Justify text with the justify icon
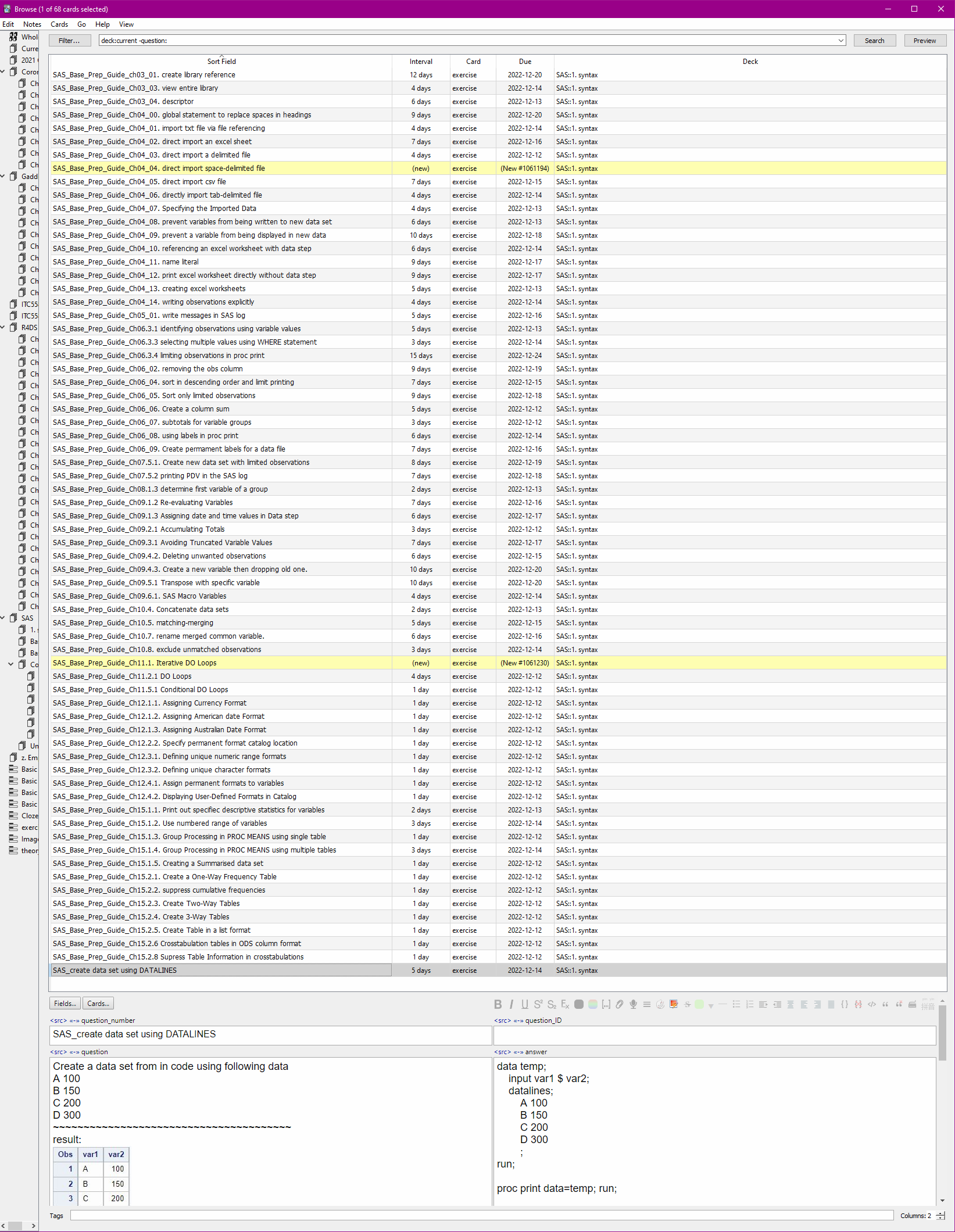The height and width of the screenshot is (1232, 955). point(831,1004)
